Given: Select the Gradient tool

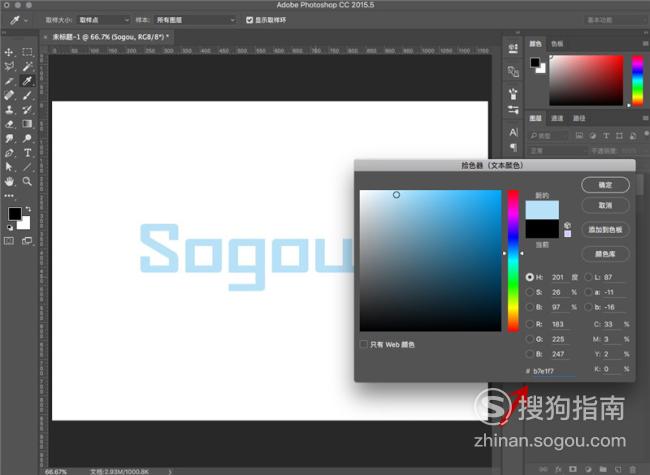Looking at the screenshot, I should (x=27, y=124).
